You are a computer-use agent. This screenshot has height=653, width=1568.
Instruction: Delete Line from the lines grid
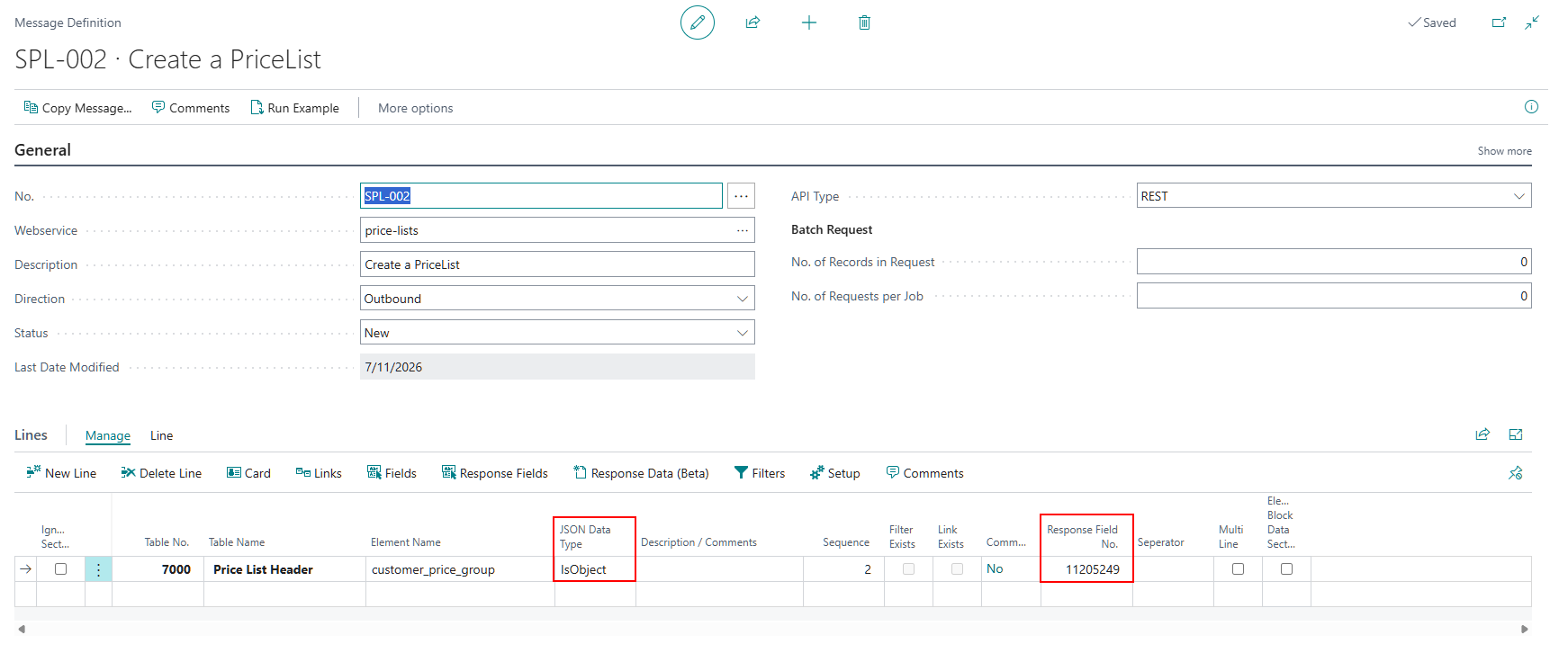(x=161, y=473)
